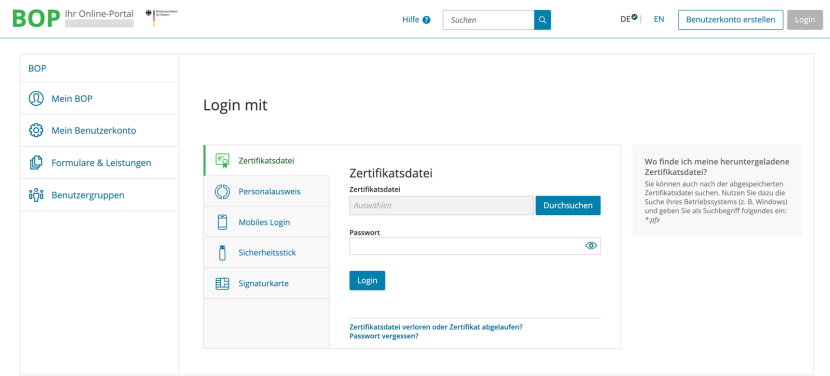This screenshot has height=376, width=830.
Task: Click the Personalausweis login icon
Action: [x=222, y=191]
